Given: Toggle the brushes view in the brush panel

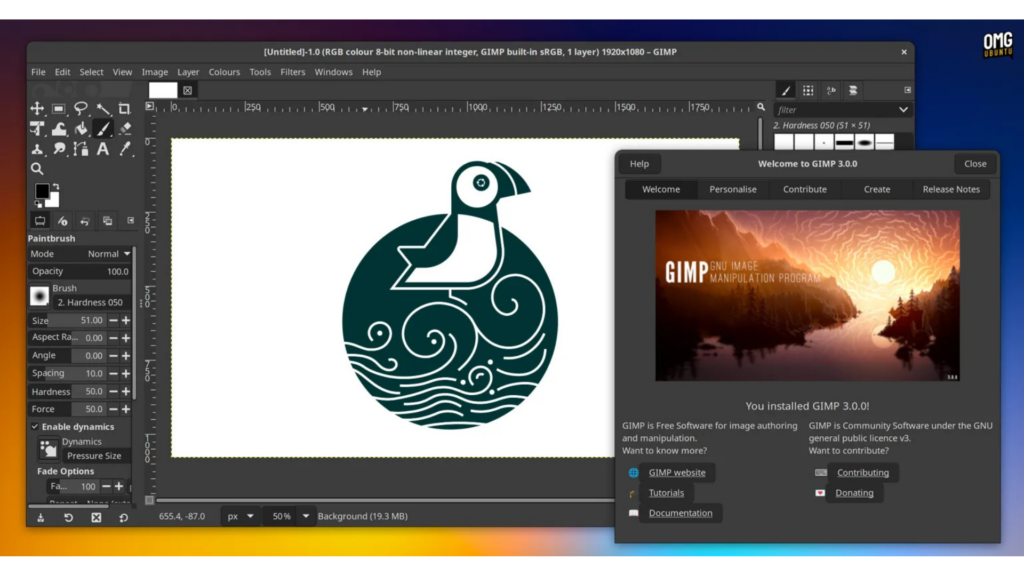Looking at the screenshot, I should coord(786,90).
